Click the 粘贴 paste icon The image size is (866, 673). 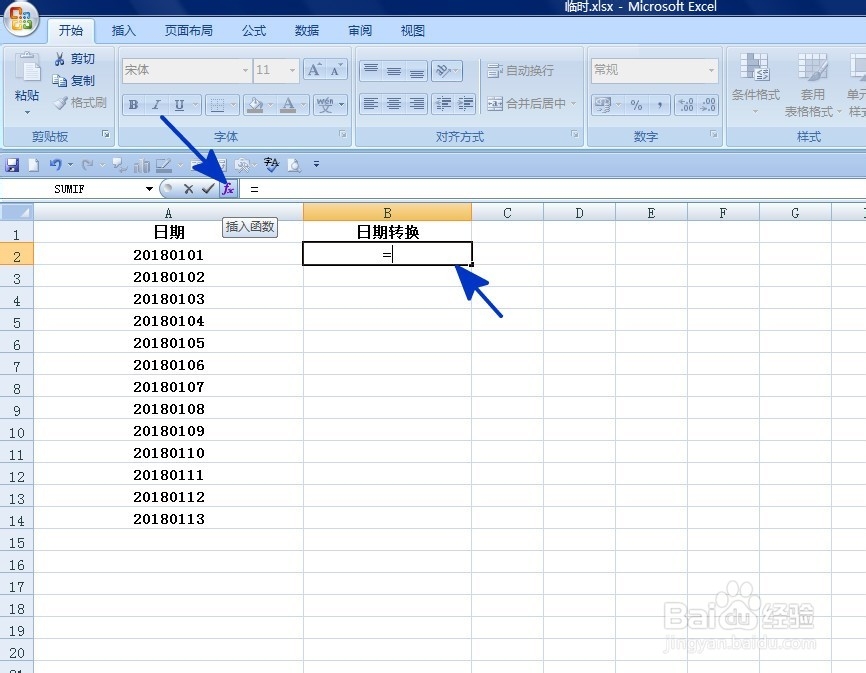click(x=27, y=68)
